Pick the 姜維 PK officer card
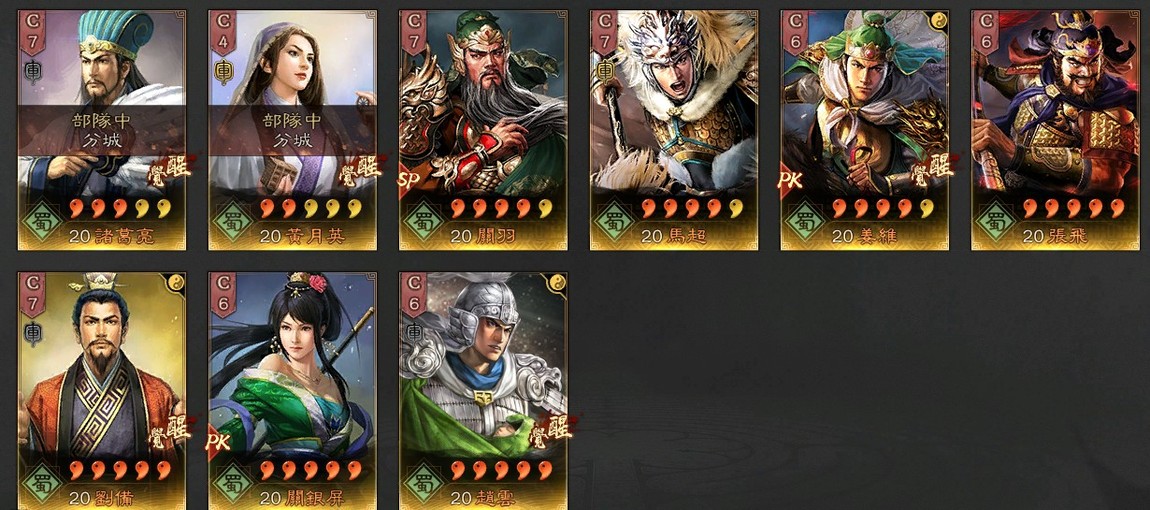 pyautogui.click(x=865, y=130)
